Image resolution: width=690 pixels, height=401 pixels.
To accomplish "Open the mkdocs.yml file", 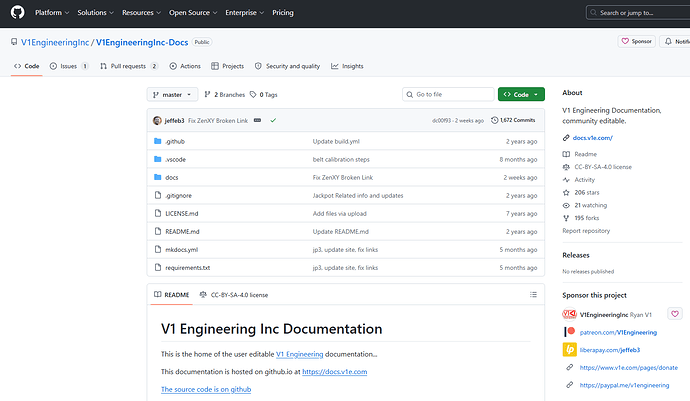I will [181, 250].
